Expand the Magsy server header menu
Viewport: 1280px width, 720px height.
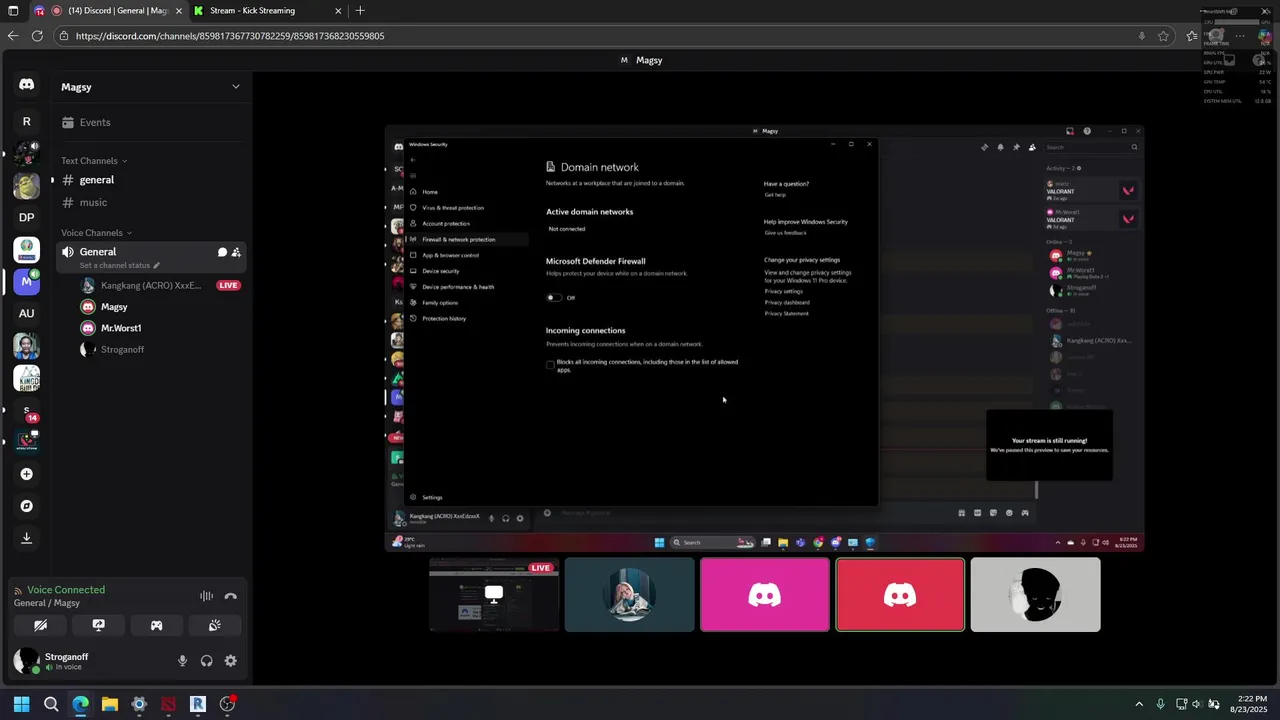point(236,87)
